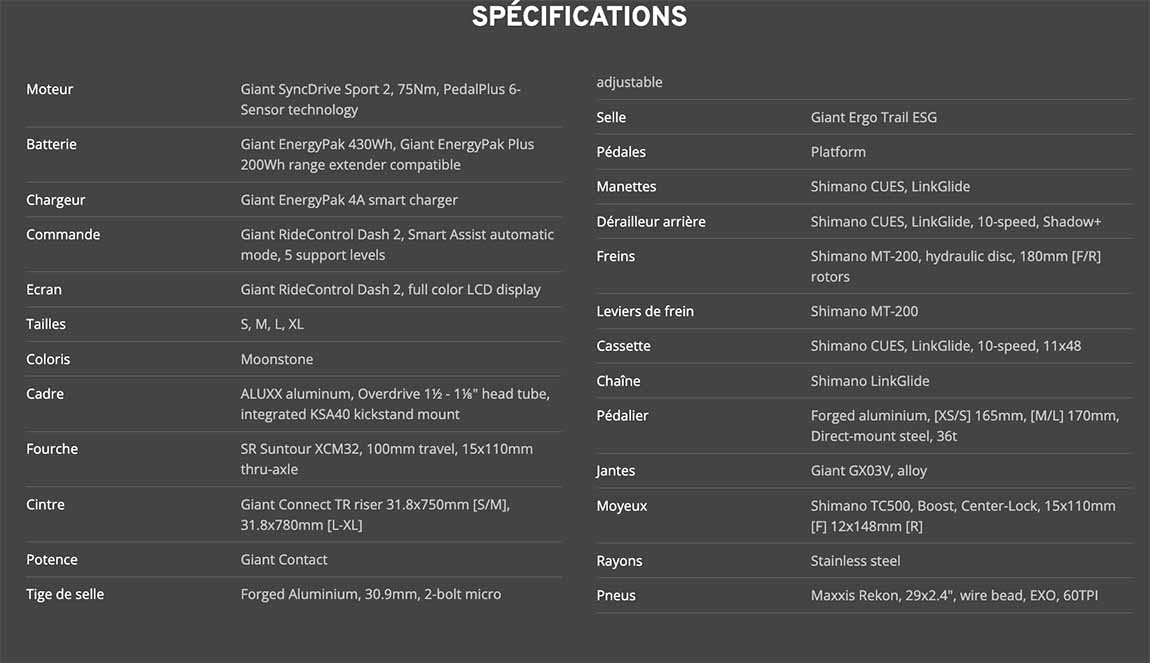Select the Tige de selle label
The image size is (1150, 663).
pos(65,594)
